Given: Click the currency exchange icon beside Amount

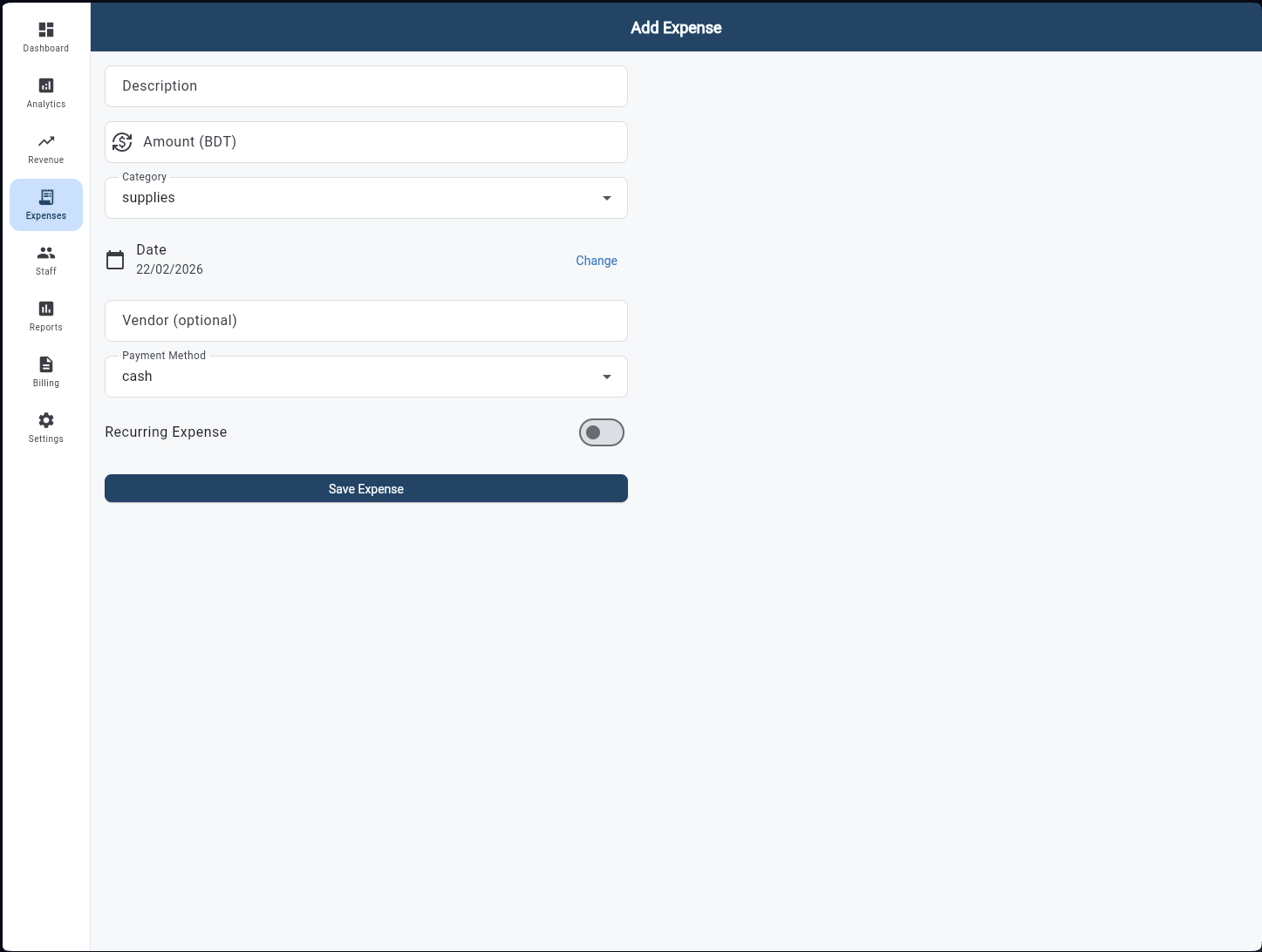Looking at the screenshot, I should pyautogui.click(x=122, y=142).
